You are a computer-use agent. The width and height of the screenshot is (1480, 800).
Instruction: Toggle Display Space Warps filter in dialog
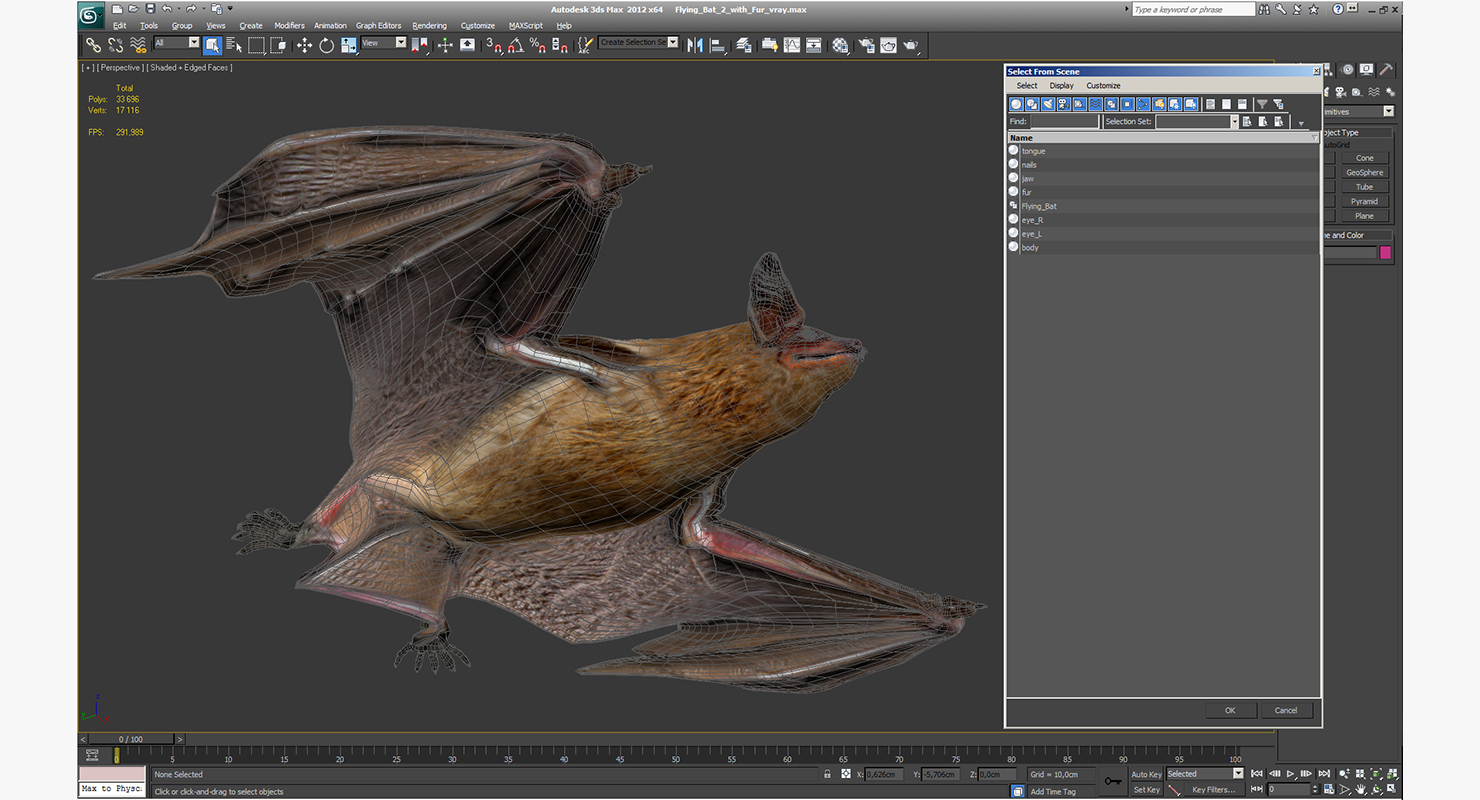pyautogui.click(x=1096, y=104)
